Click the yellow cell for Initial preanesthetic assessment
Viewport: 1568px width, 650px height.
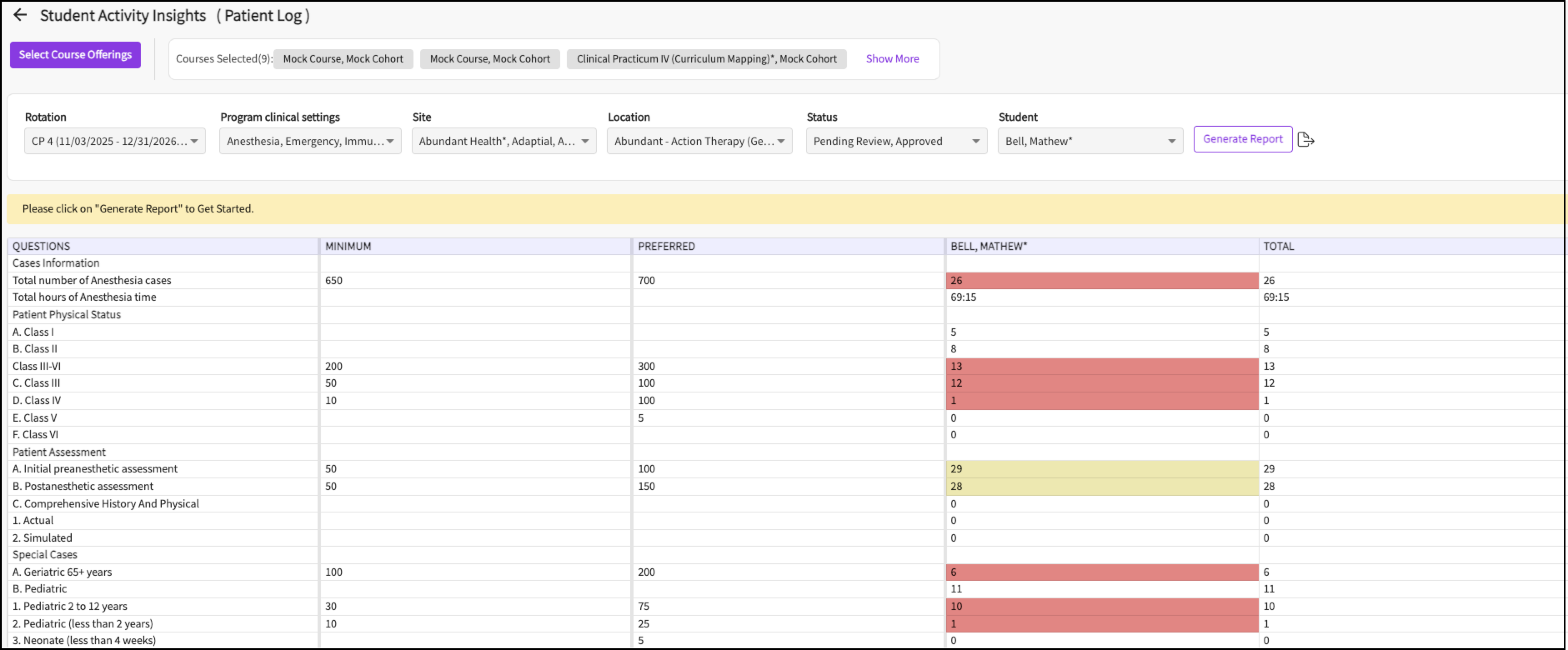tap(1102, 469)
